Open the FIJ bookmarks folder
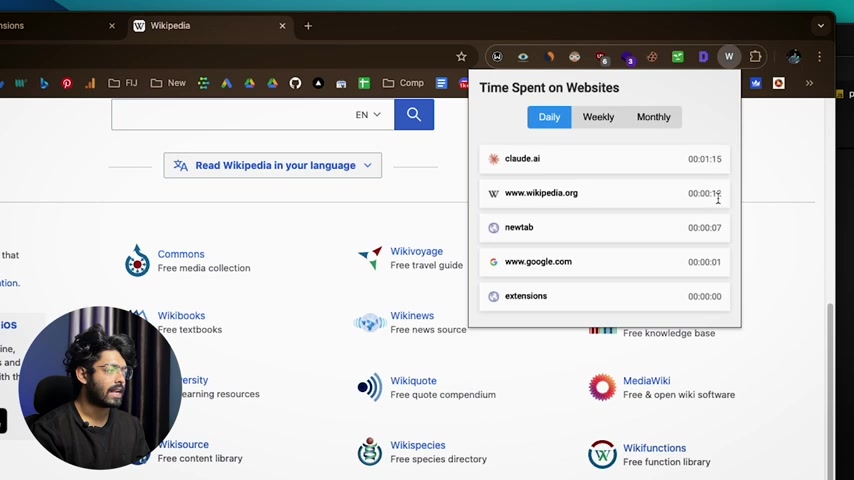Viewport: 854px width, 480px height. pyautogui.click(x=123, y=83)
